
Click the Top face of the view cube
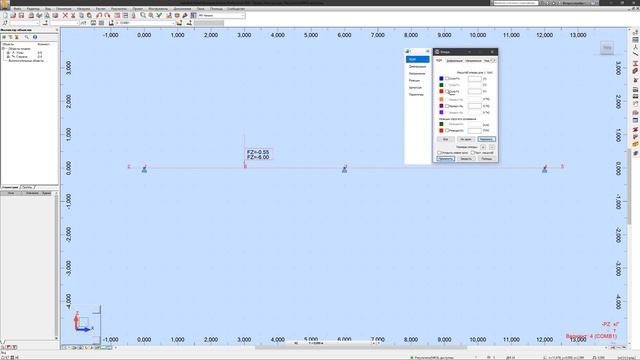point(607,48)
